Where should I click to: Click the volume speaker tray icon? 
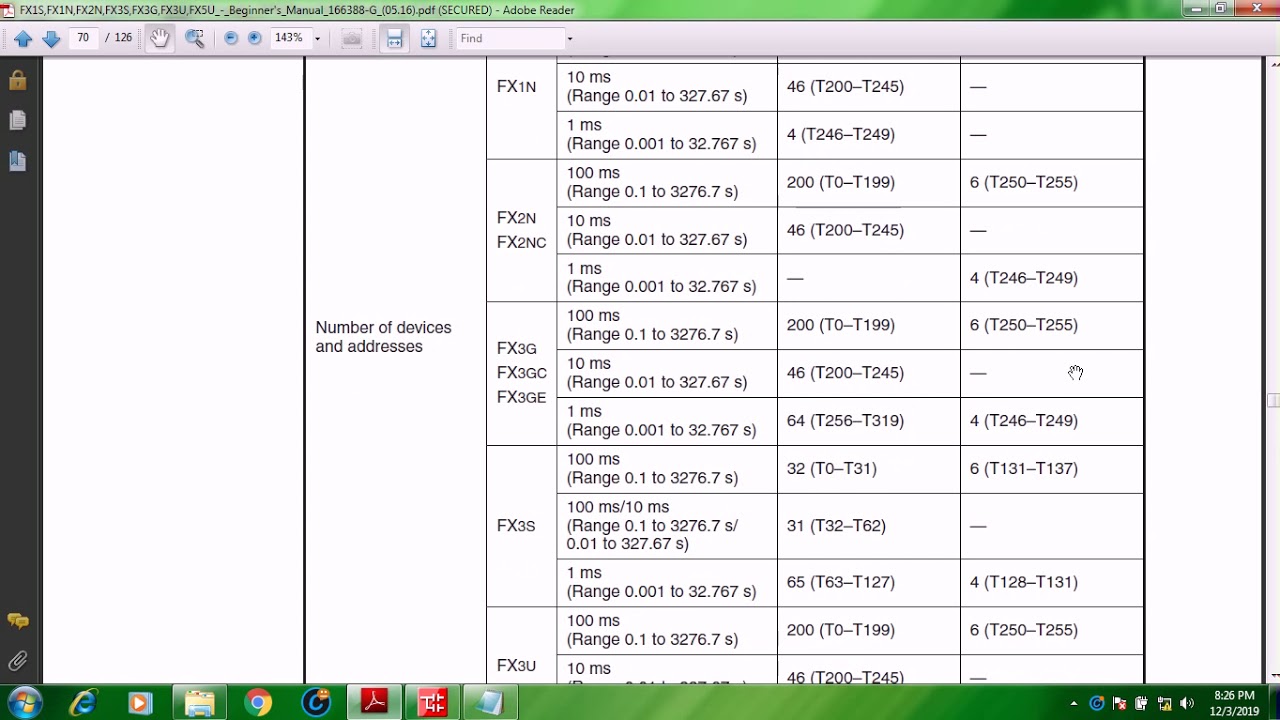coord(1187,703)
